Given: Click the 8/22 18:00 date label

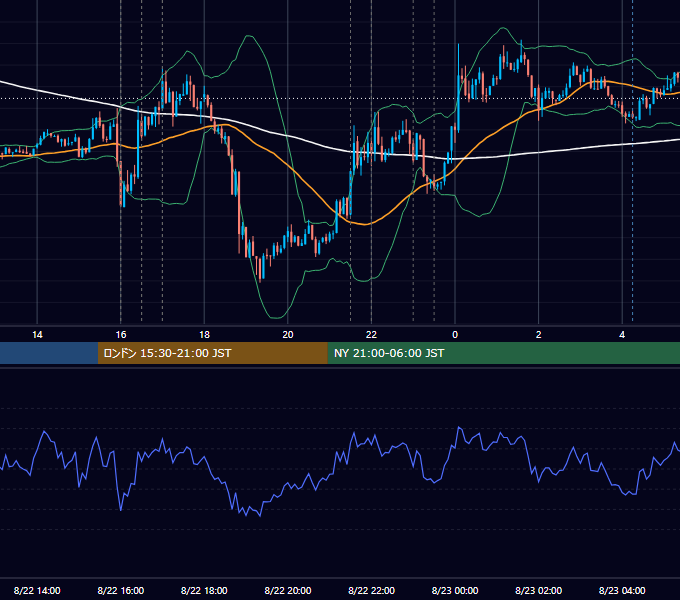Looking at the screenshot, I should click(x=204, y=590).
